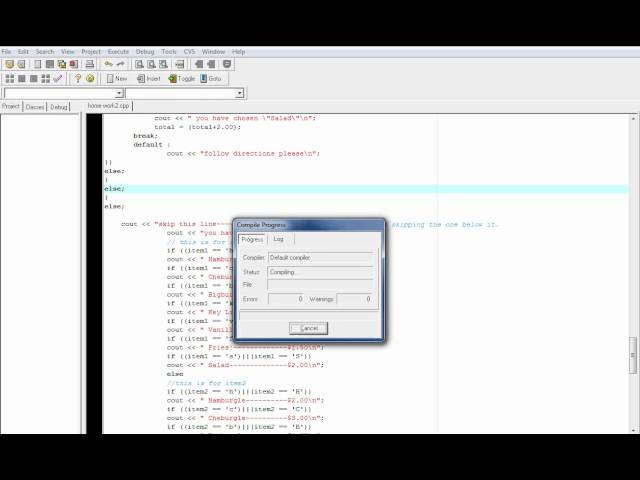
Task: Click the first yellow icon in main toolbar
Action: click(9, 64)
